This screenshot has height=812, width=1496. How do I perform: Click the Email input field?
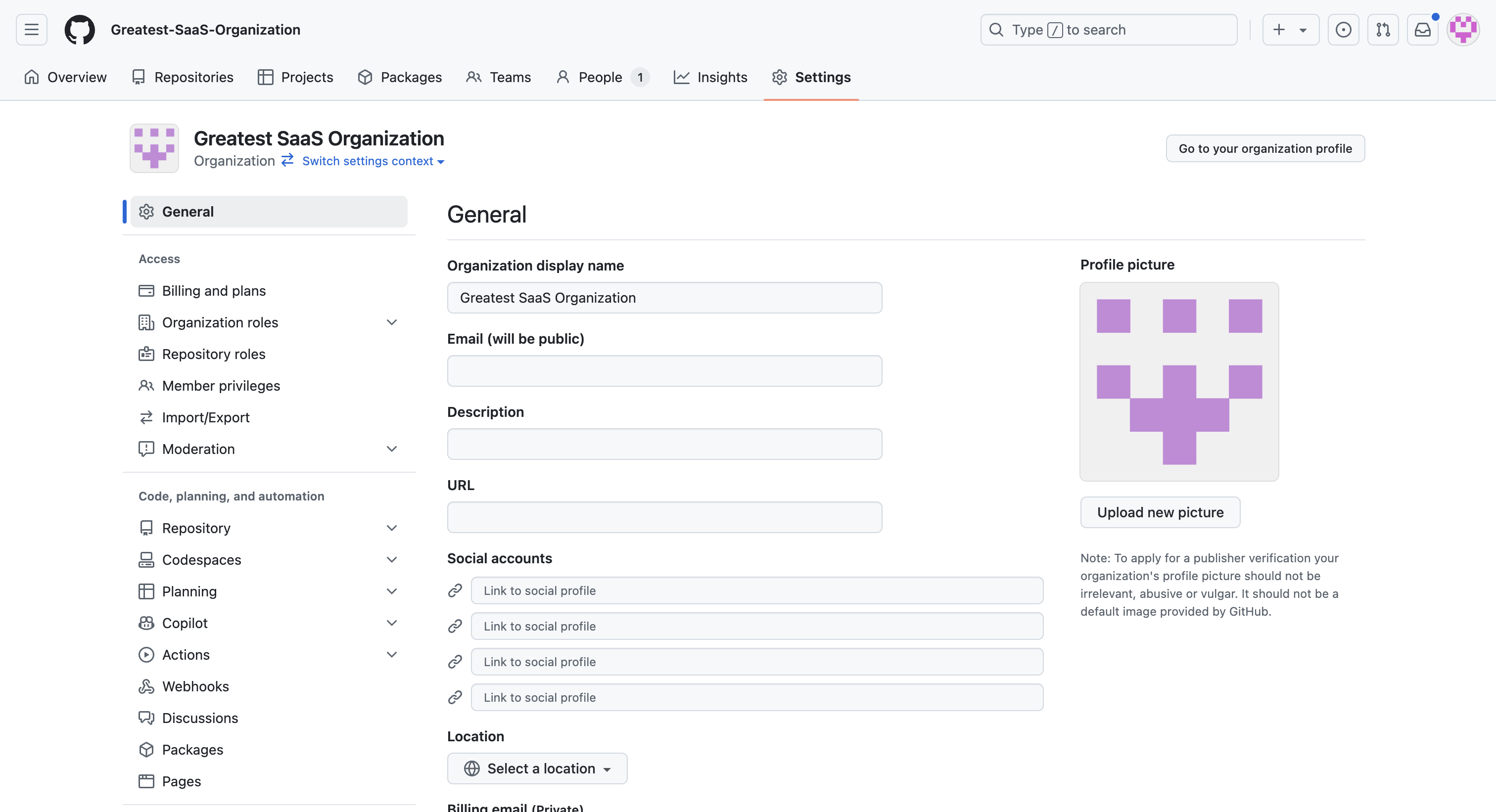point(664,371)
